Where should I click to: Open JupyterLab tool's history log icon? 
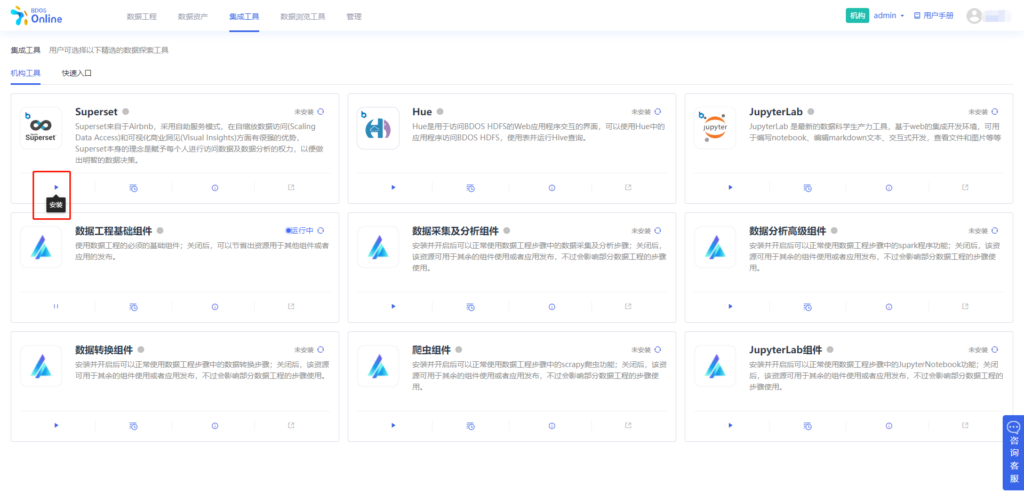click(807, 187)
